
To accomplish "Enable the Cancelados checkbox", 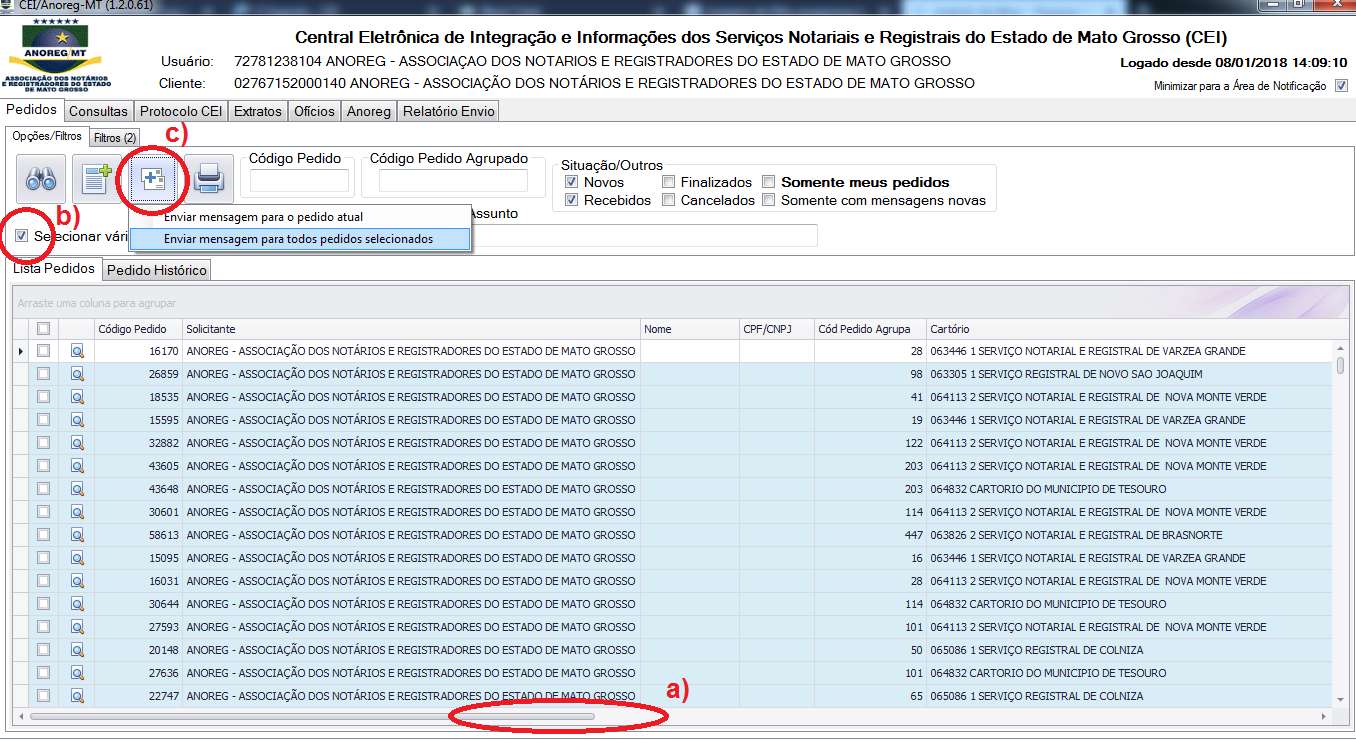I will click(x=668, y=200).
